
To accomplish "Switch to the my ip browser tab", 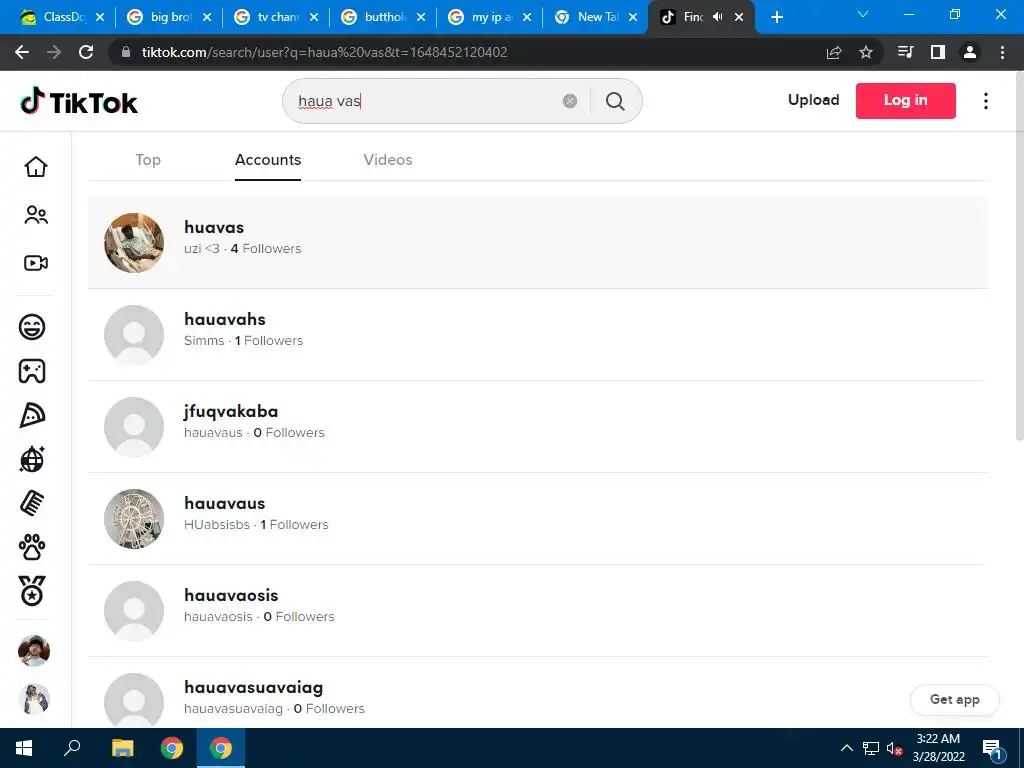I will (x=491, y=17).
